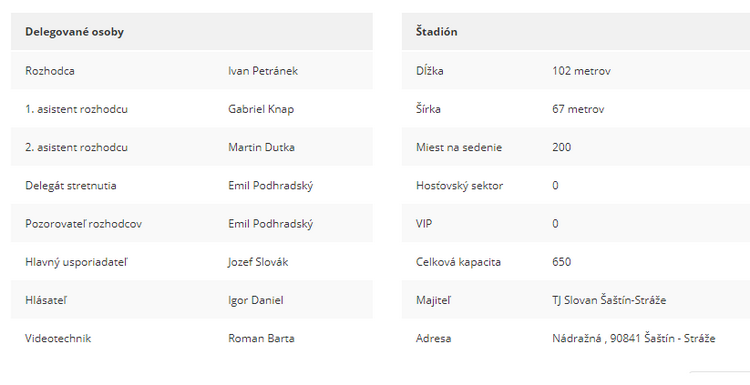Open match delegate Emil Podhradský entry
The height and width of the screenshot is (385, 750).
[x=270, y=186]
